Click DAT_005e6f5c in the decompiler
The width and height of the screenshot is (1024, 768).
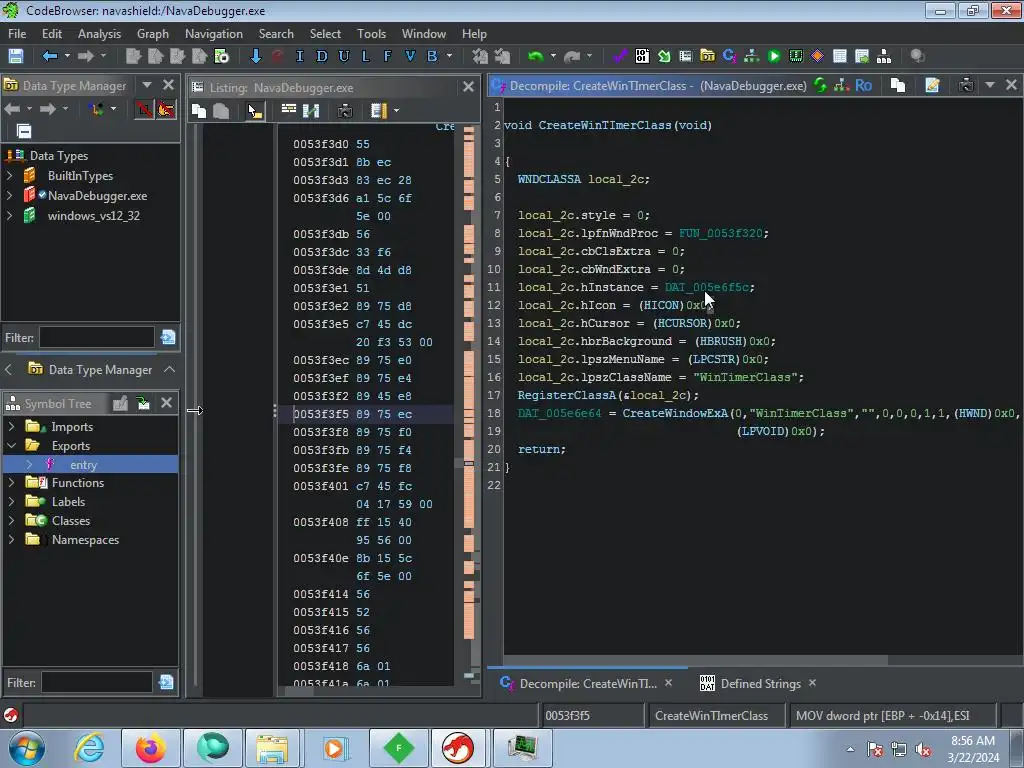[x=709, y=287]
